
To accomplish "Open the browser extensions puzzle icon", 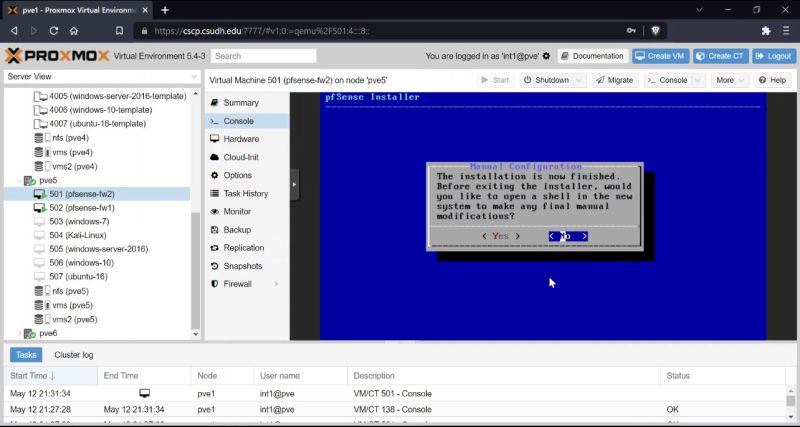I will pos(766,31).
